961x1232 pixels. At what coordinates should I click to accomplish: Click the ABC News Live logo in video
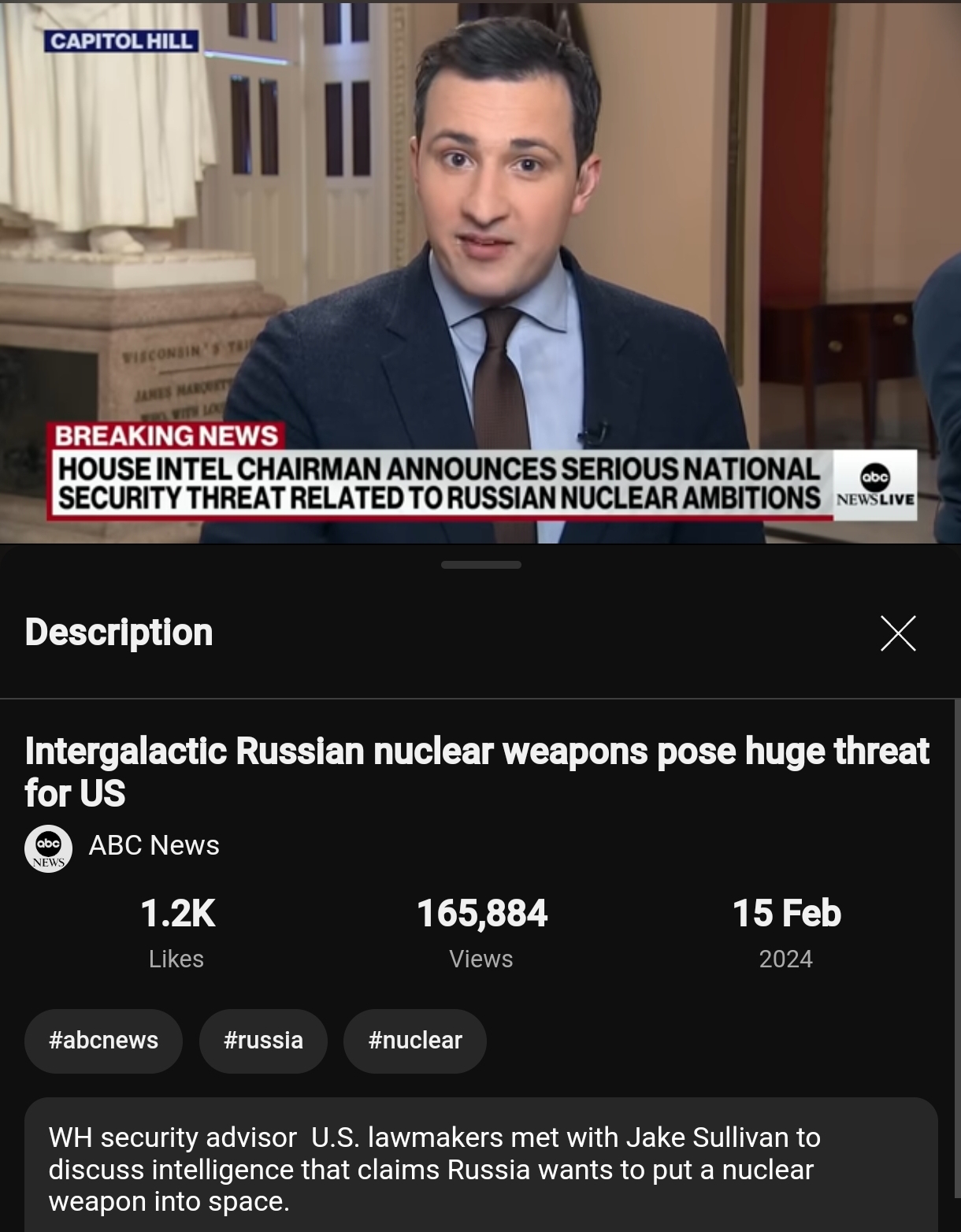pyautogui.click(x=875, y=485)
